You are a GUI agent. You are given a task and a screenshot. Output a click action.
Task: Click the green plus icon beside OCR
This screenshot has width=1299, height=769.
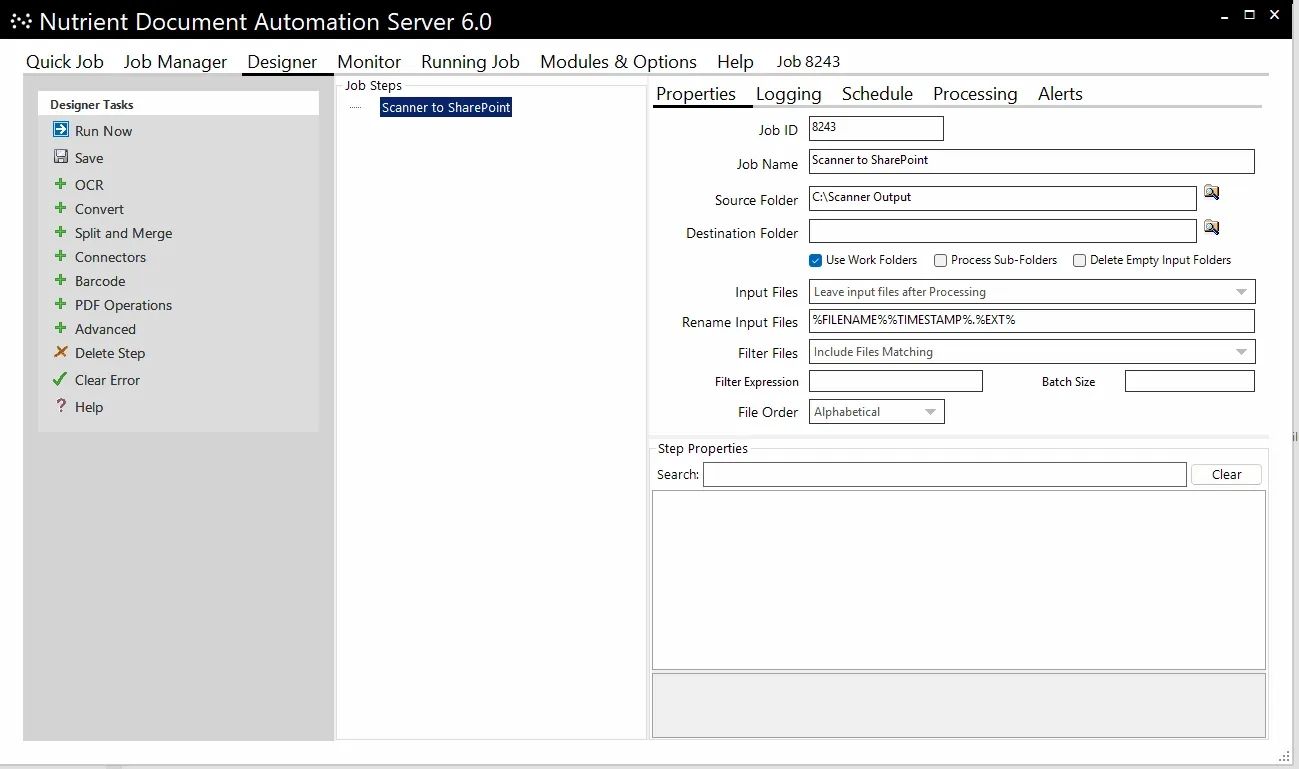61,184
